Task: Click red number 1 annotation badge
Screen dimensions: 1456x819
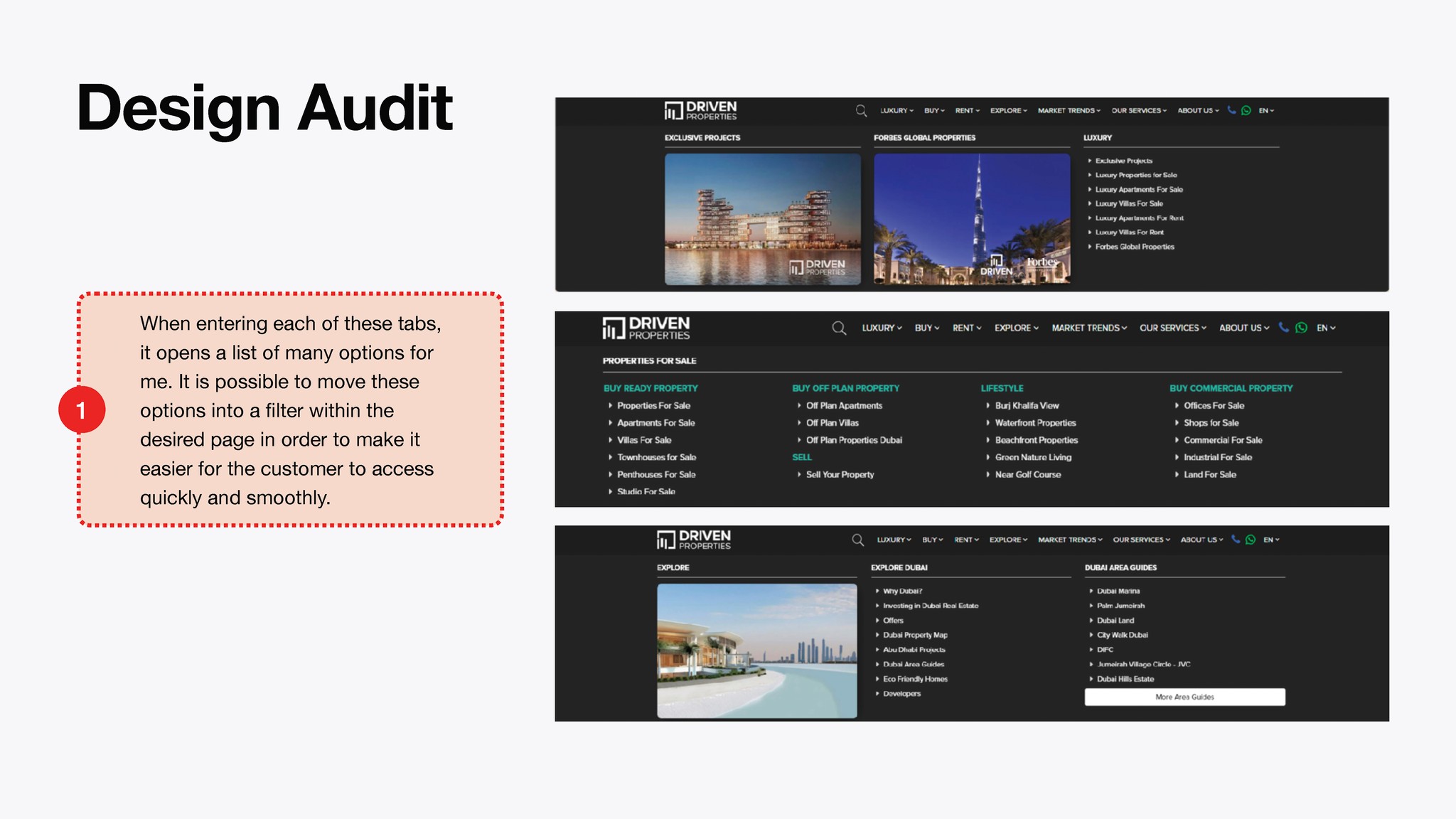Action: click(82, 410)
